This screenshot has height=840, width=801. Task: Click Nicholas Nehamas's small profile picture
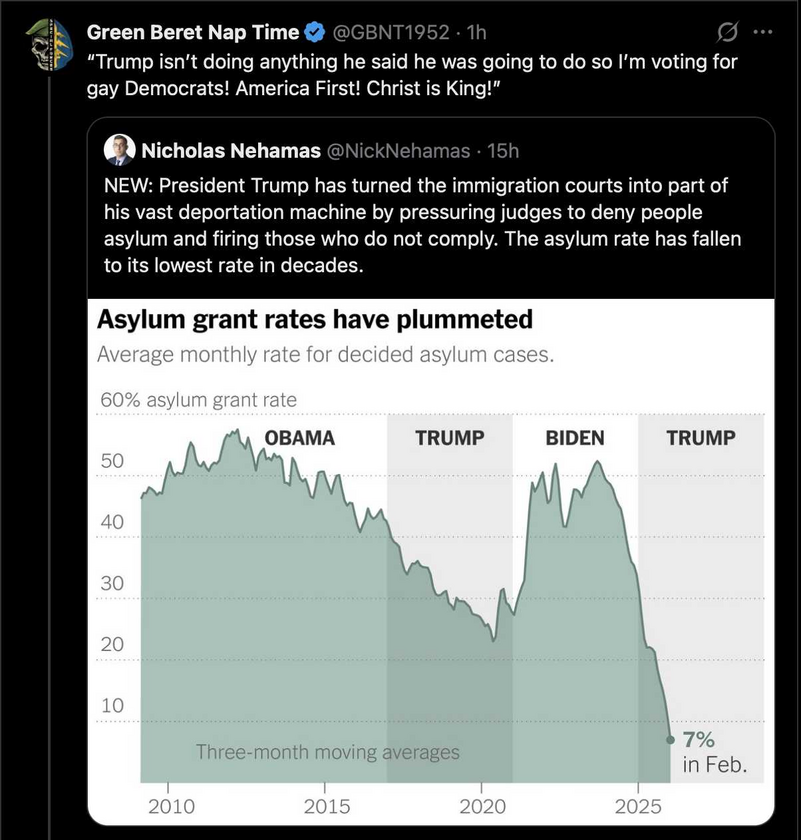(x=118, y=151)
